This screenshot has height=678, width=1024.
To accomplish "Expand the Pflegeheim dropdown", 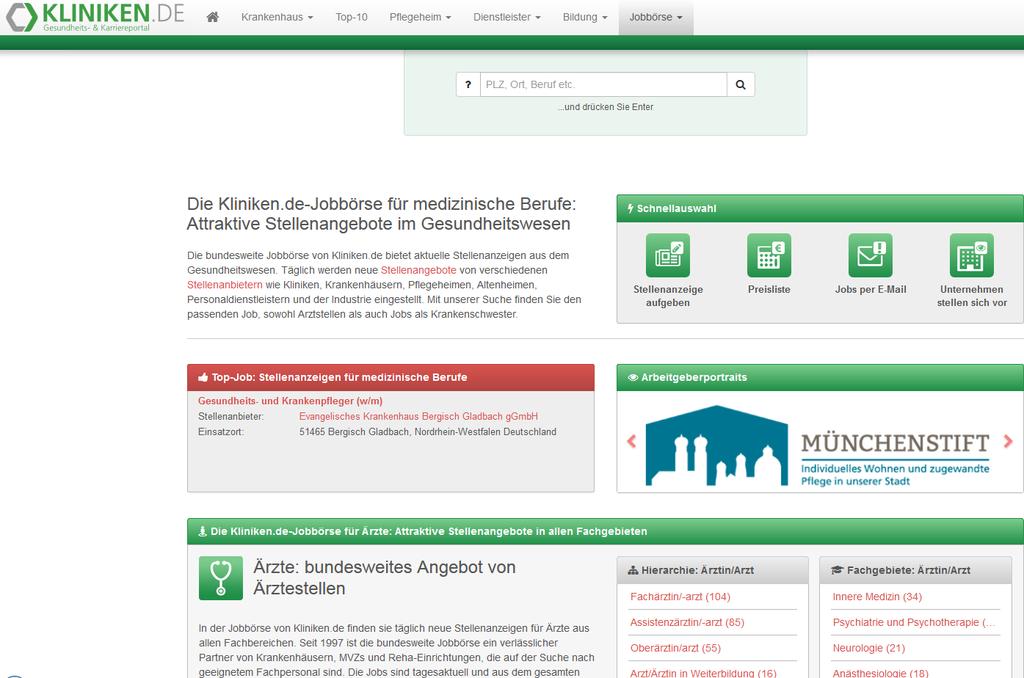I will (420, 17).
